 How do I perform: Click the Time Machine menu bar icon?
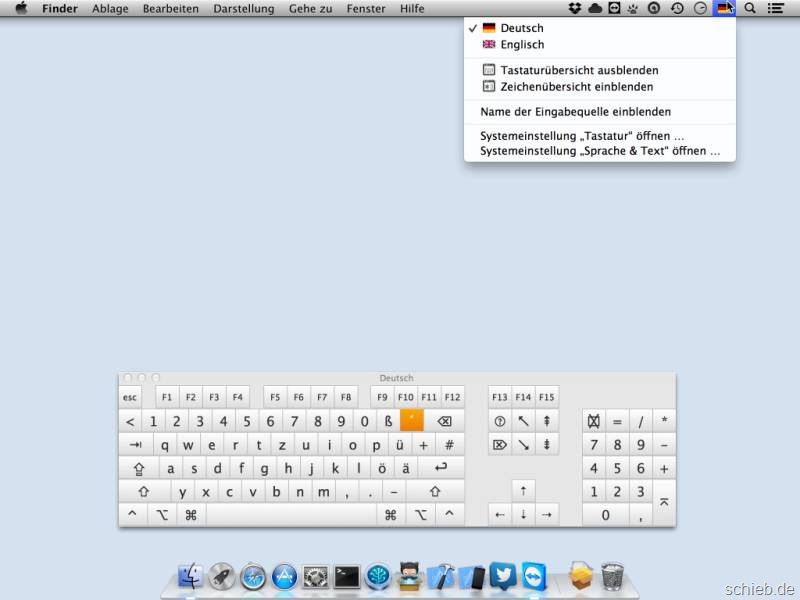[677, 8]
